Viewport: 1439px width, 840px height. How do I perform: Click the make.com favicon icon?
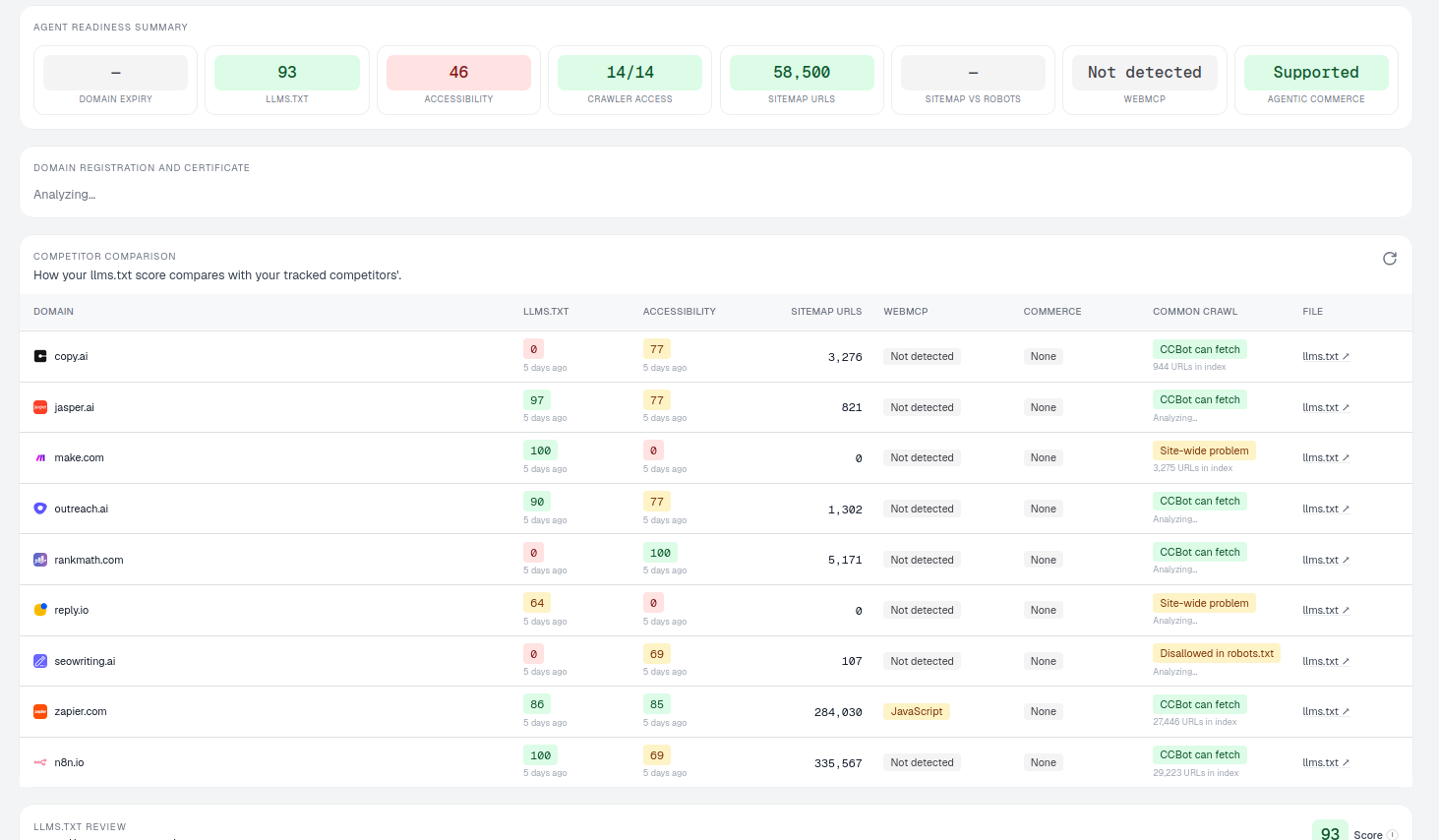click(x=40, y=457)
